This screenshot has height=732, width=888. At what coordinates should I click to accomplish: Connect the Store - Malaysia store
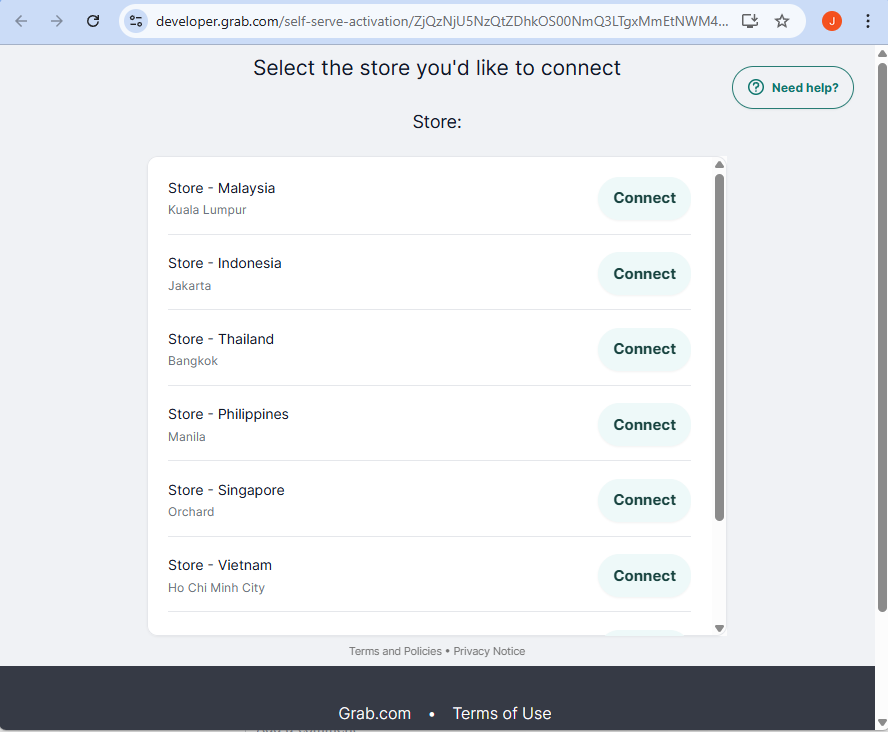(x=644, y=199)
